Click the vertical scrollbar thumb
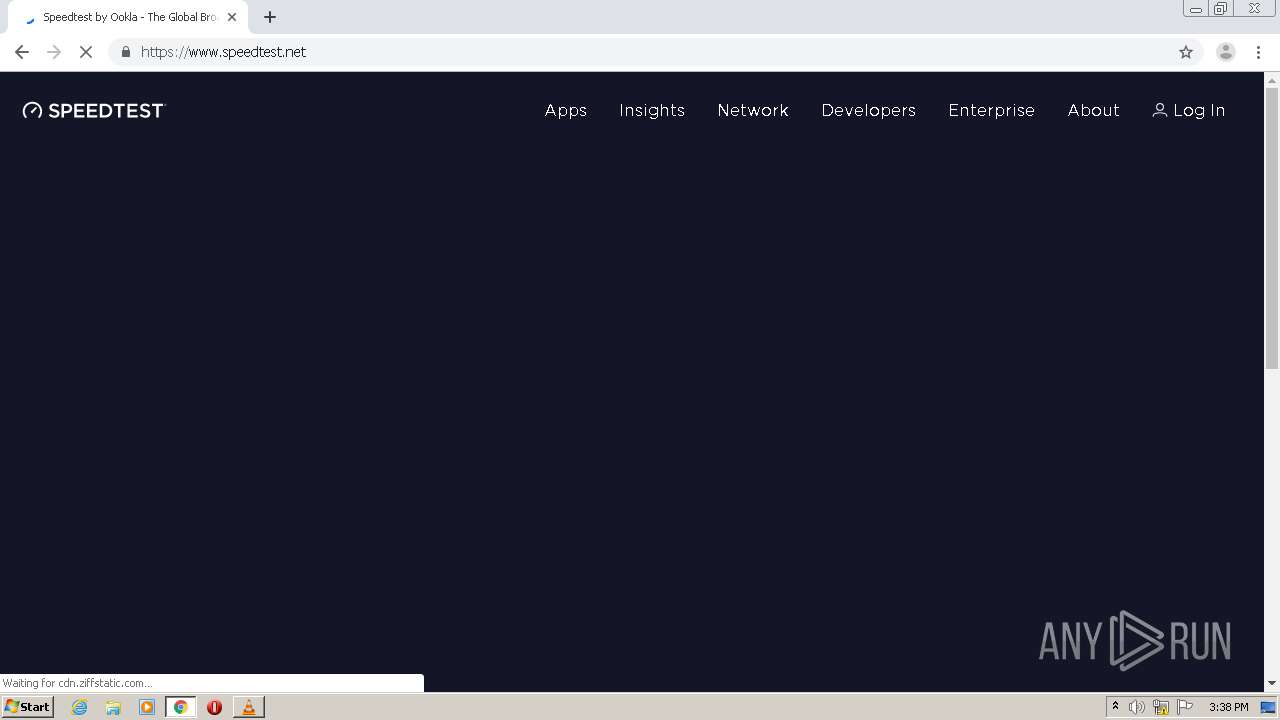 pyautogui.click(x=1272, y=228)
